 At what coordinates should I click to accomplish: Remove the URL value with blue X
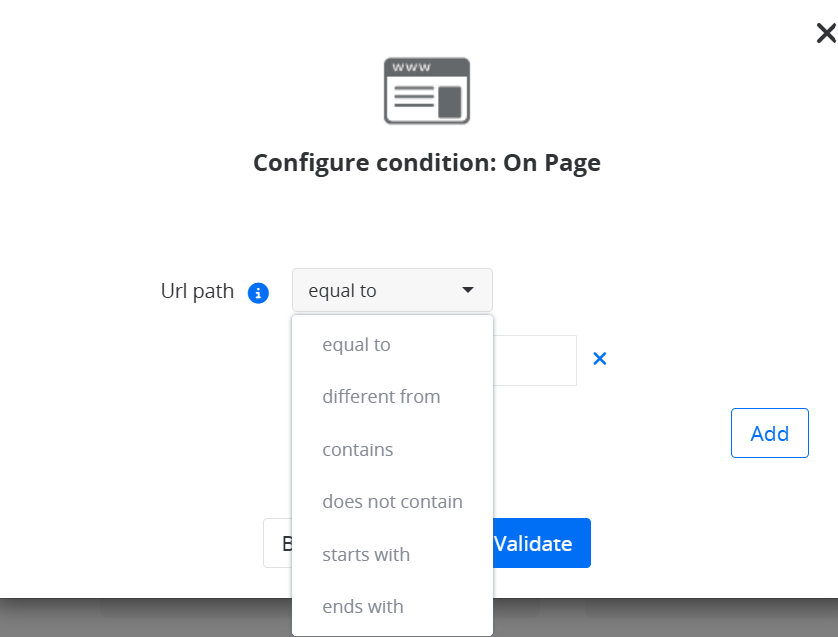point(600,359)
